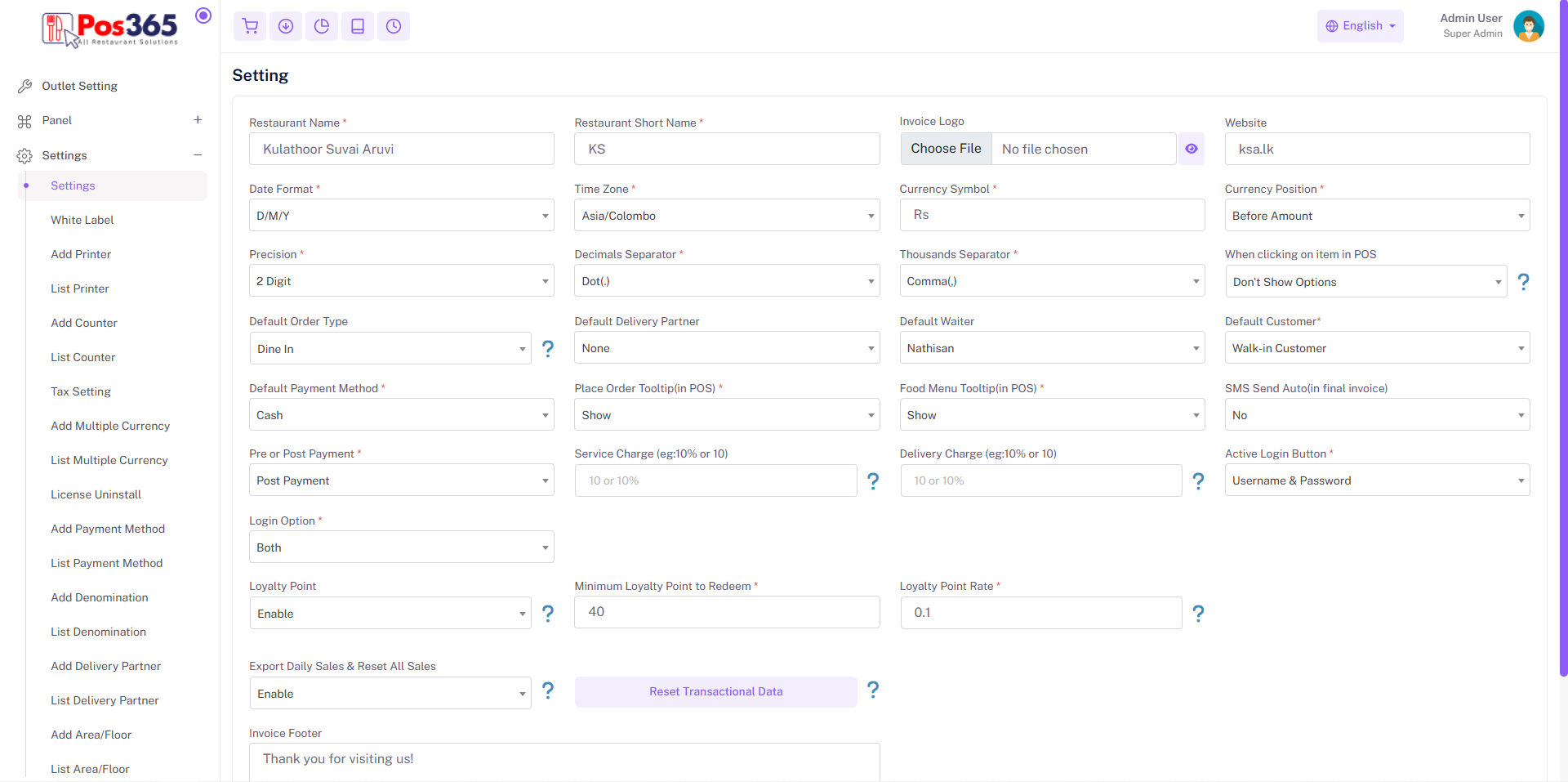Click the question mark next to Loyalty Point Rate

(x=1198, y=614)
